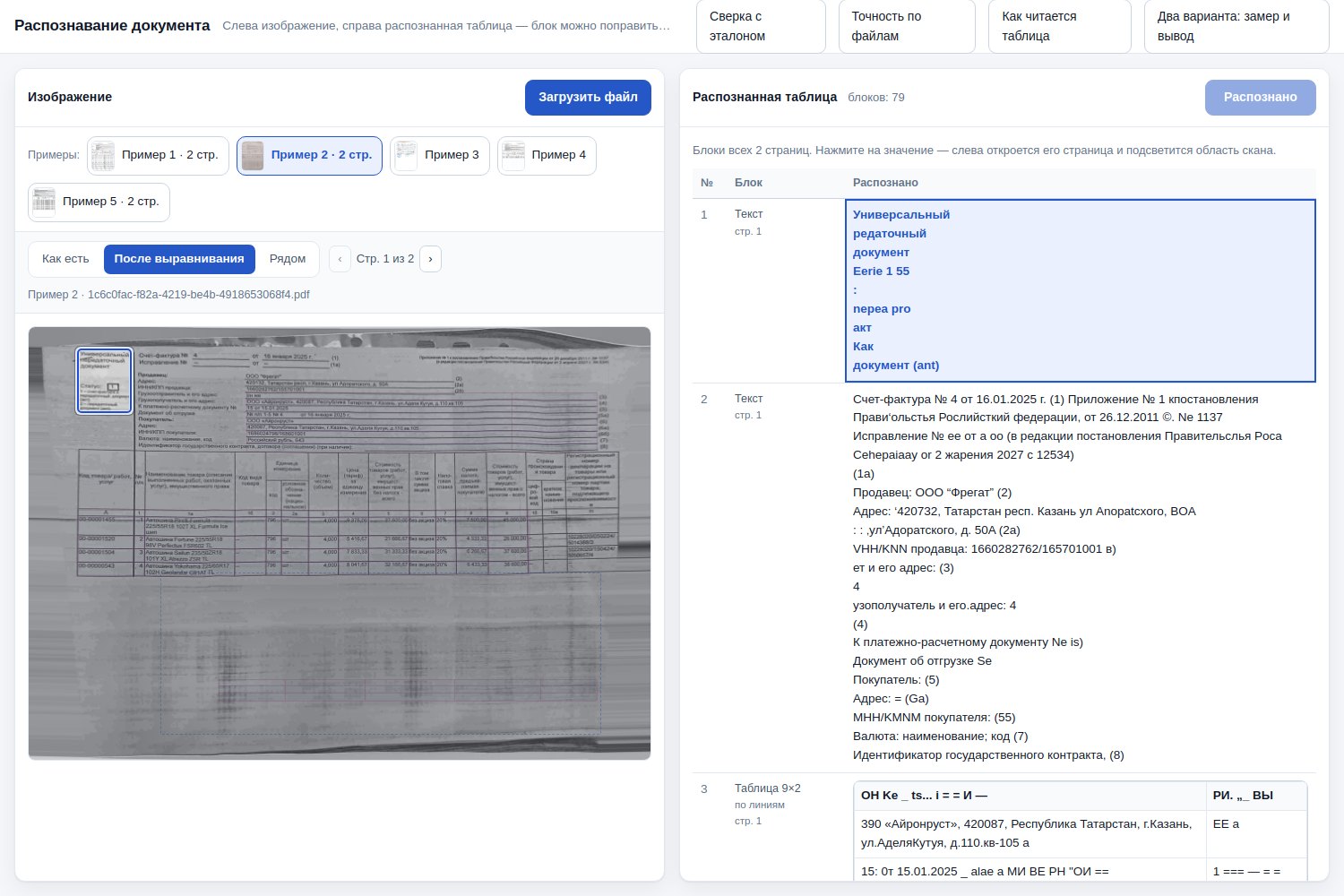This screenshot has width=1344, height=896.
Task: Click line Продавец: ООО "Фрегат" (2)
Action: point(932,493)
